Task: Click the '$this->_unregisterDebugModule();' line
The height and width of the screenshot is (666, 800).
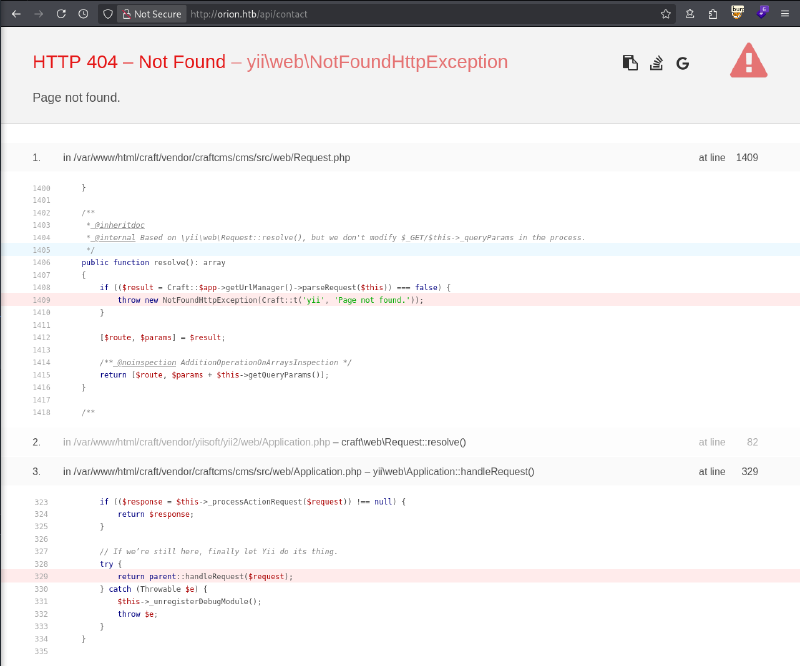Action: point(189,602)
